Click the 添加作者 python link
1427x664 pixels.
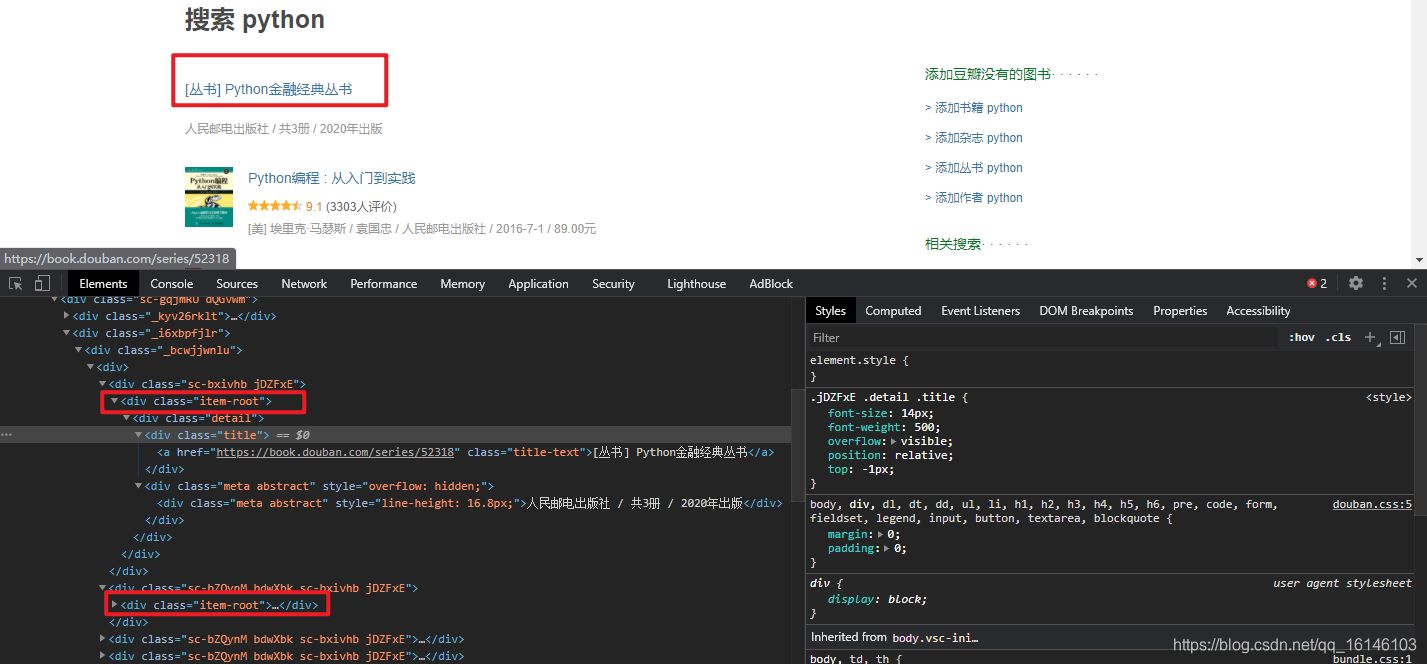pos(974,198)
